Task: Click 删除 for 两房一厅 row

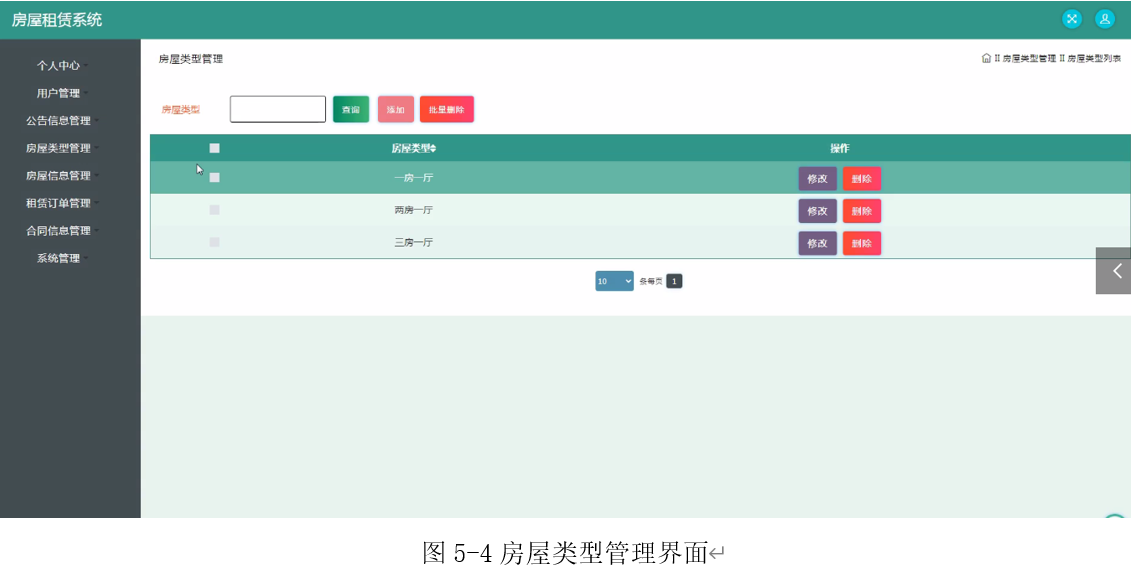Action: pyautogui.click(x=862, y=211)
